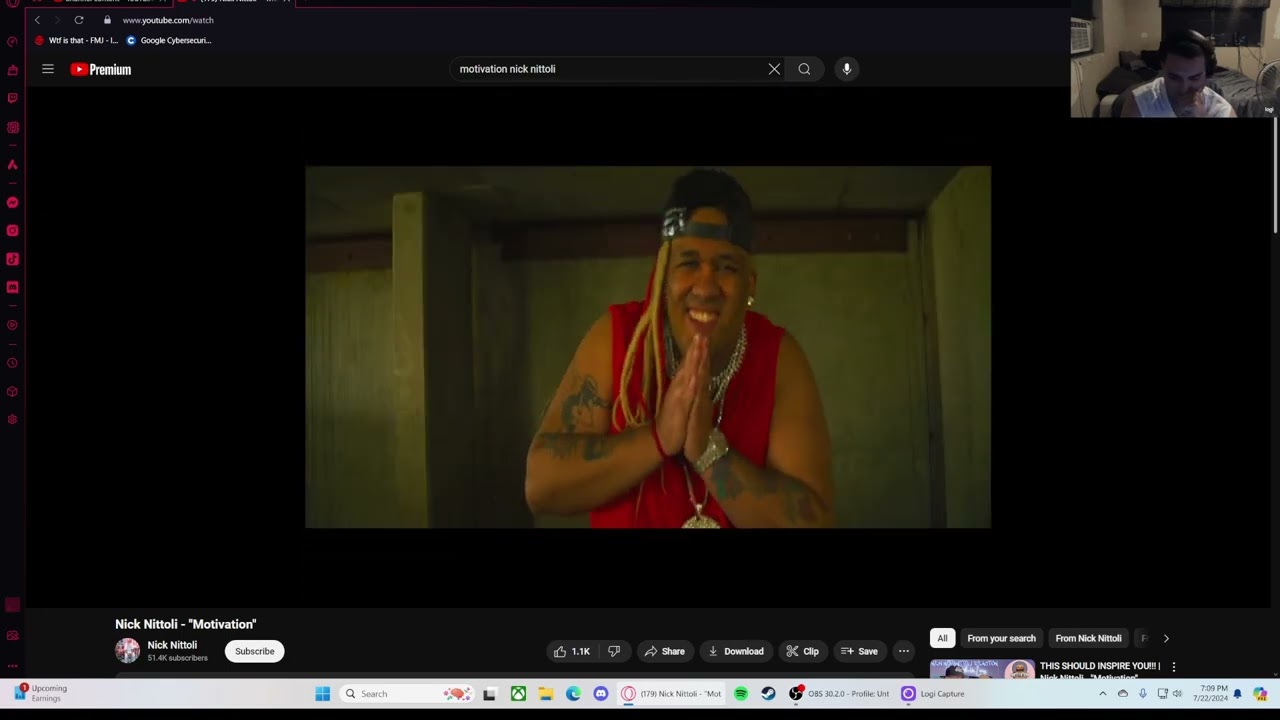Like the video with thumbs up
1280x720 pixels.
(x=573, y=651)
